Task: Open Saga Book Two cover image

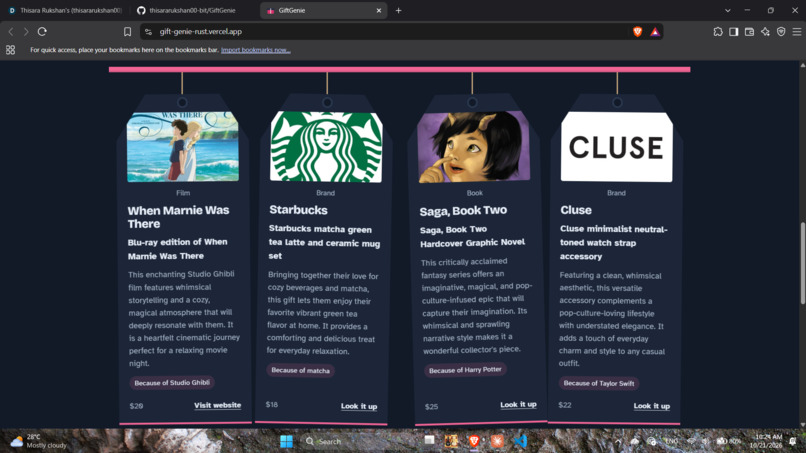Action: (473, 147)
